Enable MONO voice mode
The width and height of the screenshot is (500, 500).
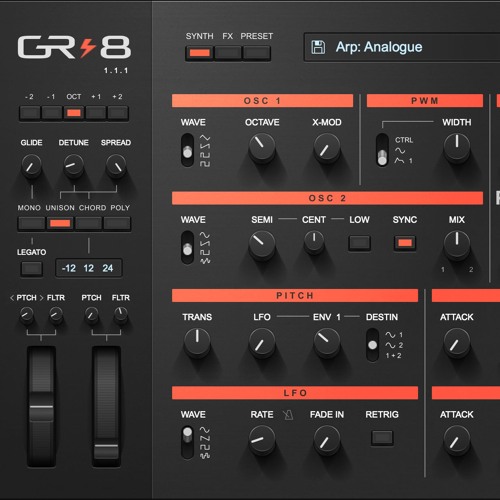point(31,223)
